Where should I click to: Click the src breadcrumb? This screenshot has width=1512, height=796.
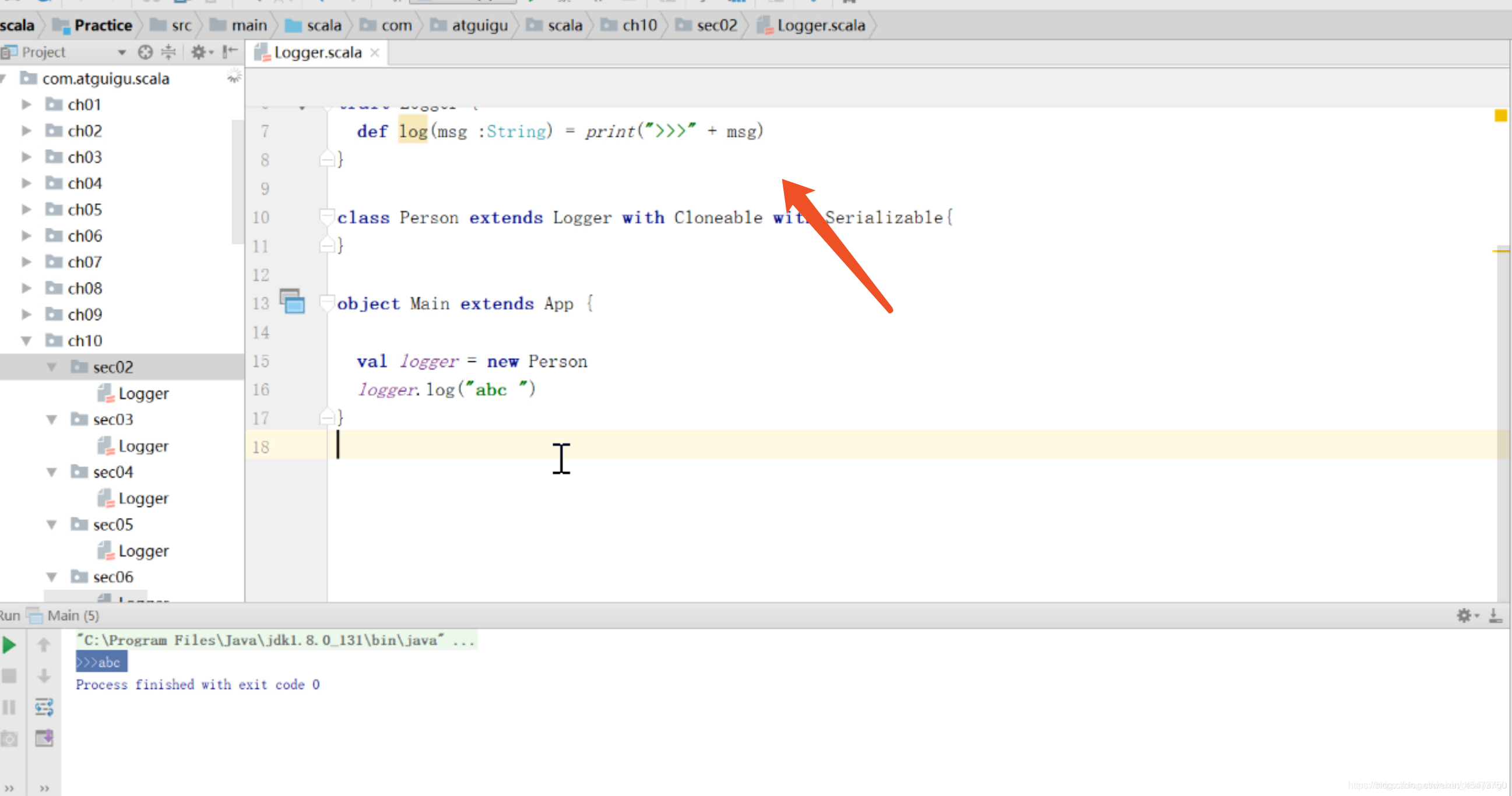181,25
